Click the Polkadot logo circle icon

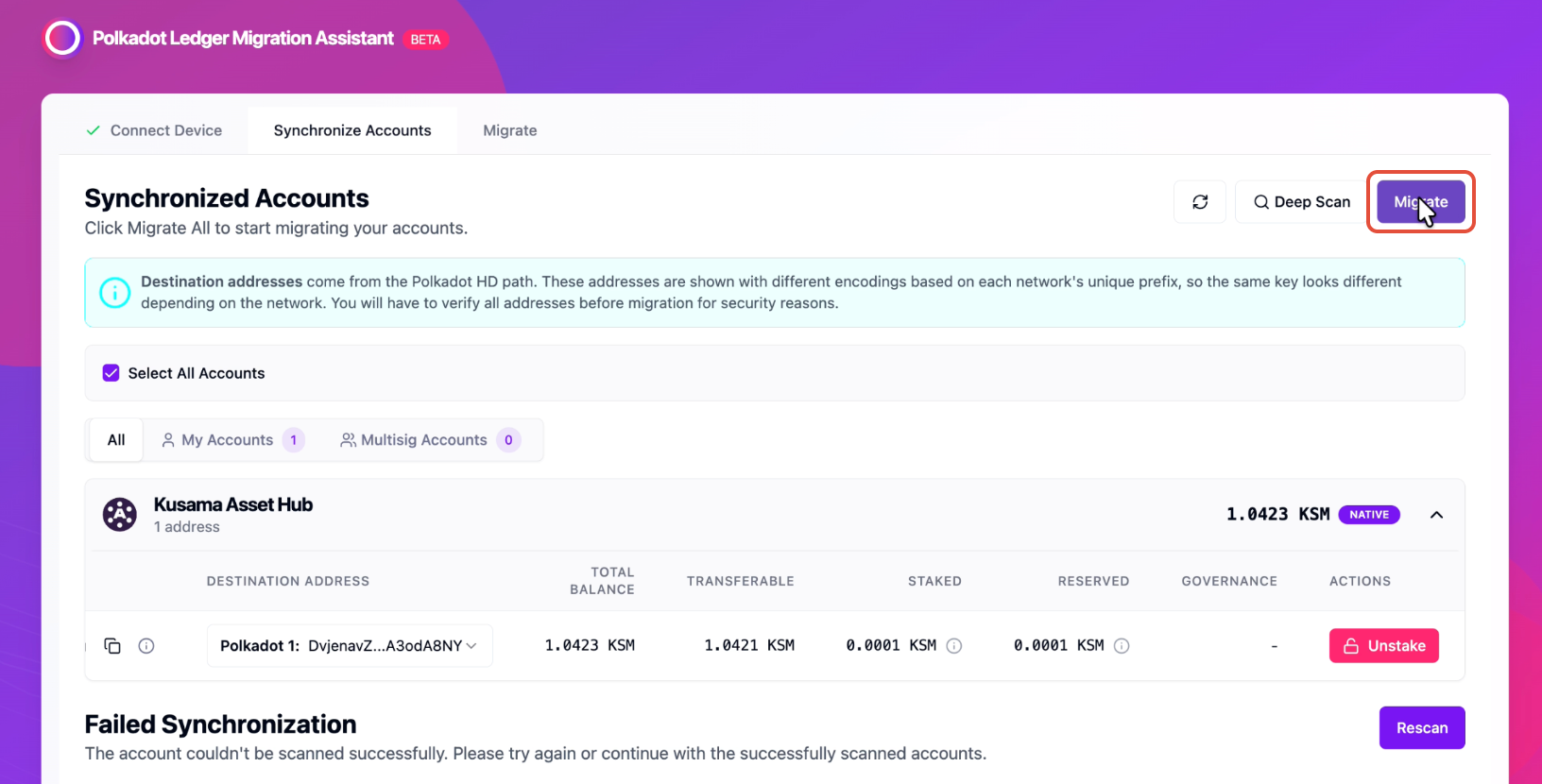pyautogui.click(x=63, y=39)
